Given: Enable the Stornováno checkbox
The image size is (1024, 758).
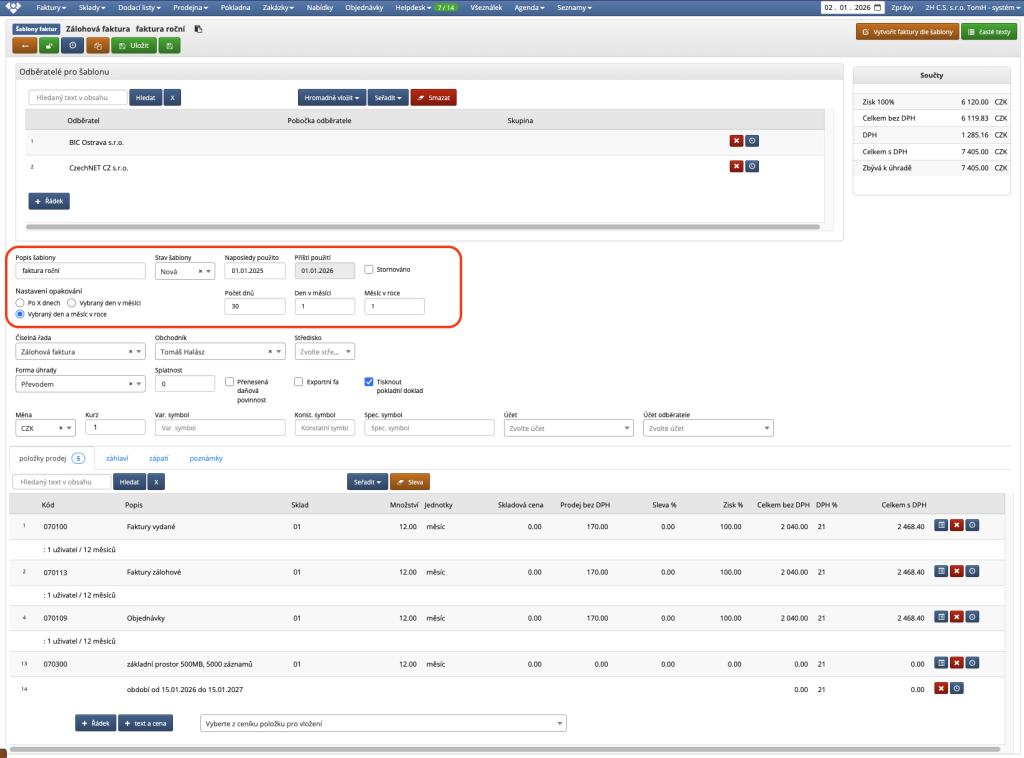Looking at the screenshot, I should [x=369, y=269].
